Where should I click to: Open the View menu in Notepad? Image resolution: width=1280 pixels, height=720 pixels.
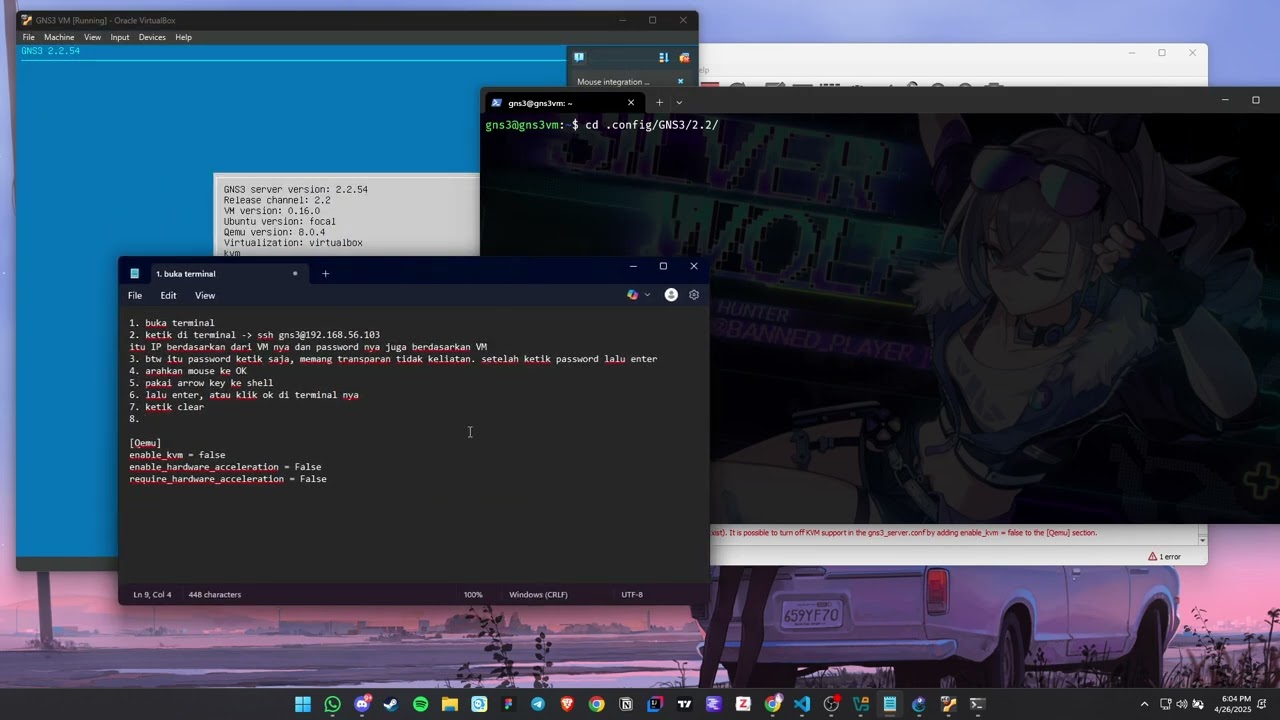click(205, 295)
